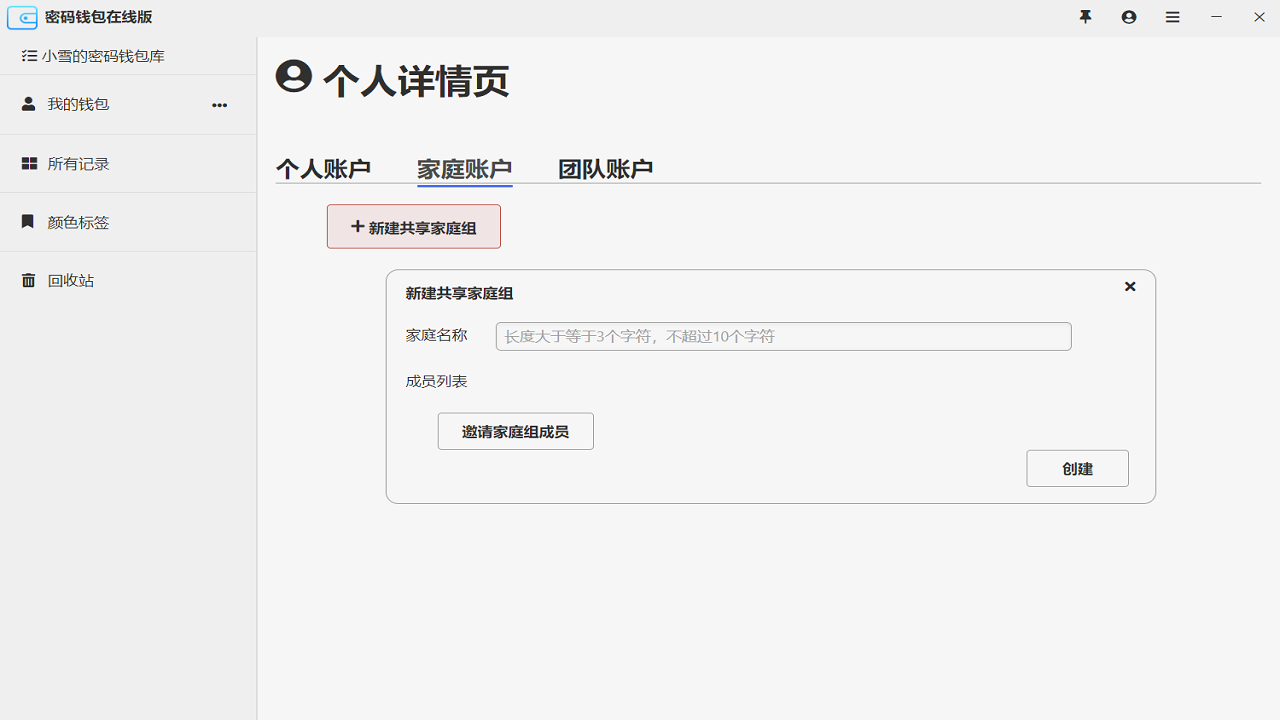Open the 回收站 trash icon

(28, 280)
